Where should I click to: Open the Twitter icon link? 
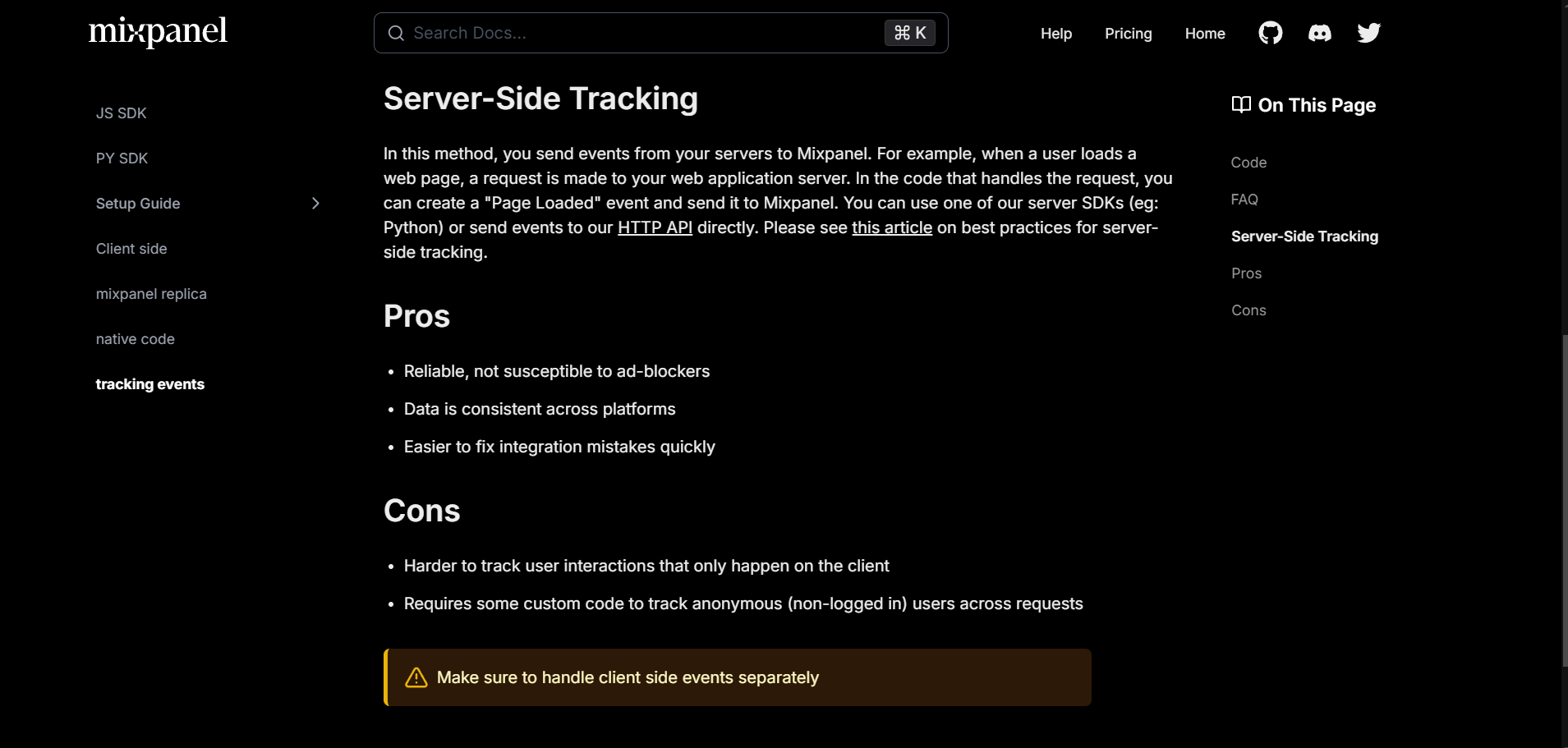pos(1368,33)
